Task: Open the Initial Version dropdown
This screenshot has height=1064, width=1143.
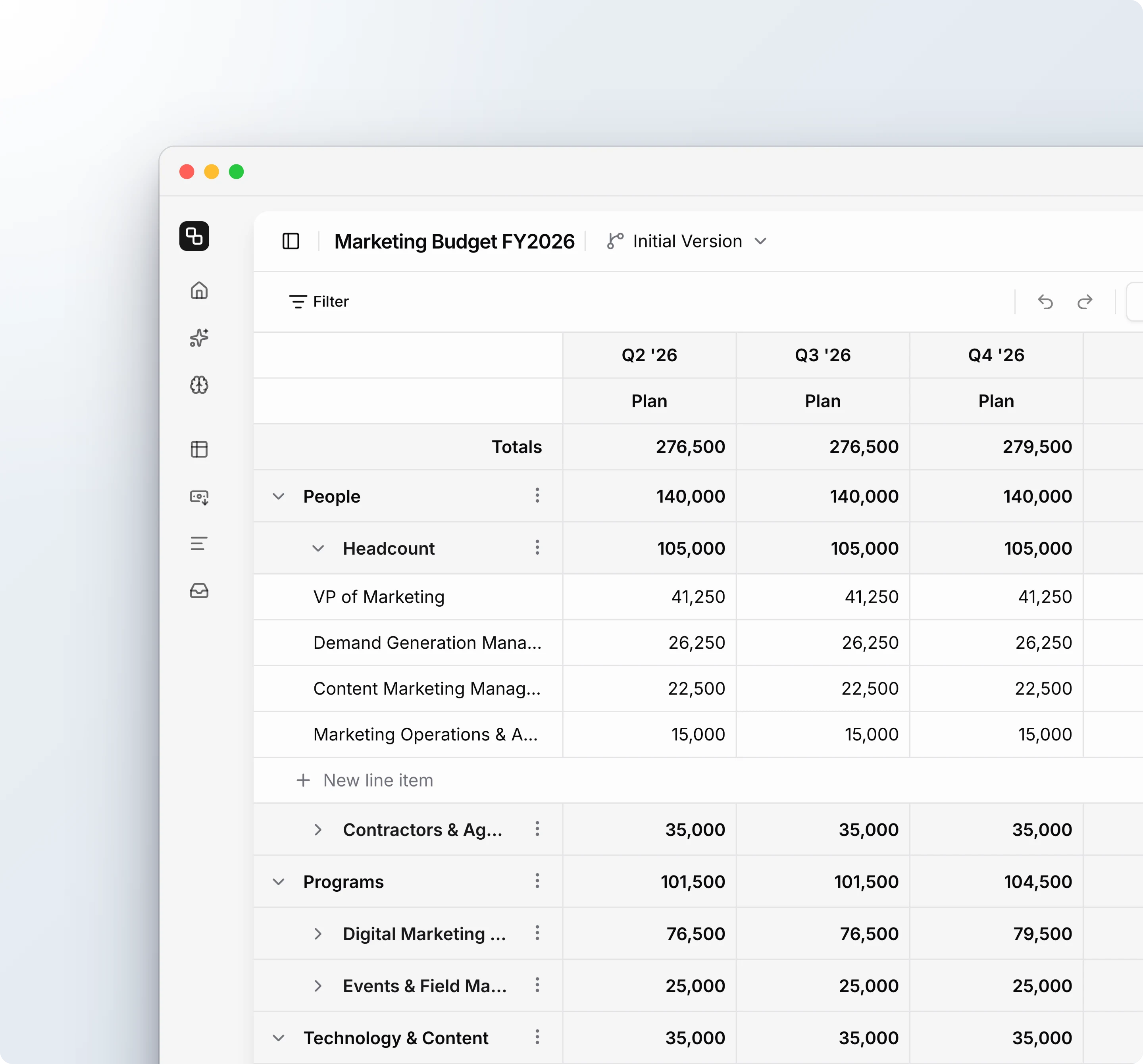Action: (687, 241)
